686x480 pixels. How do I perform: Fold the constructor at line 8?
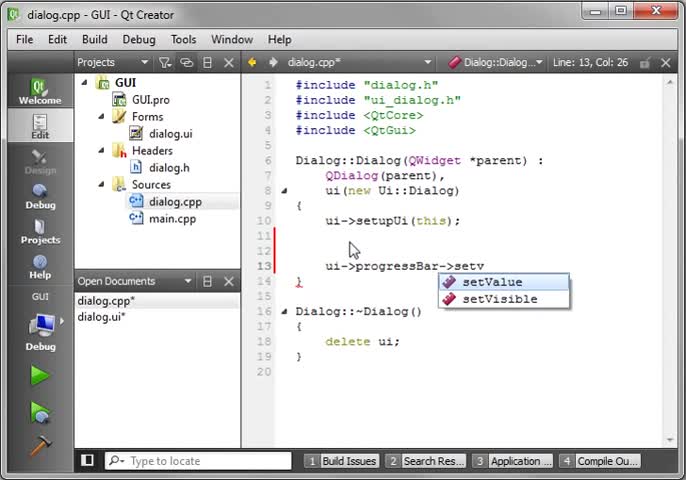pos(284,191)
